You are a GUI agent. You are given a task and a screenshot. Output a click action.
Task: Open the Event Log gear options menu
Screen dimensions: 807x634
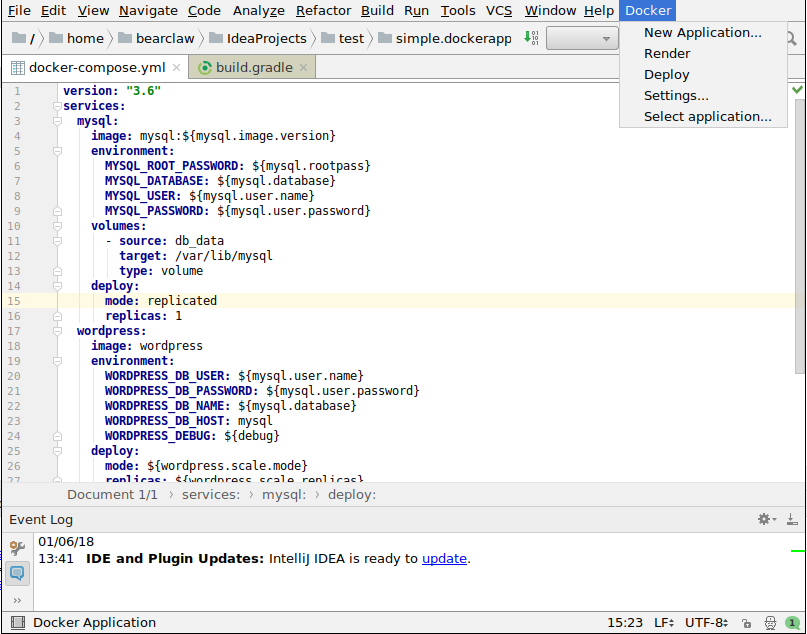tap(766, 519)
